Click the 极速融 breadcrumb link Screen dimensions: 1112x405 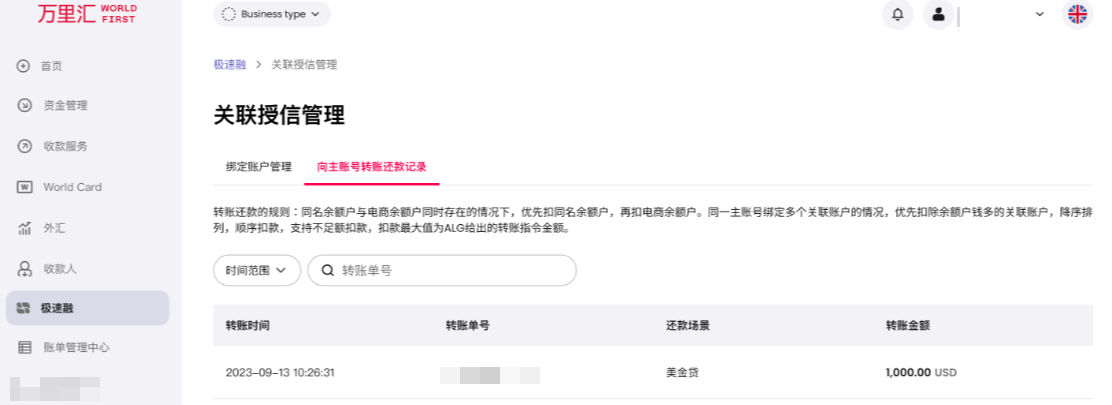pos(229,65)
